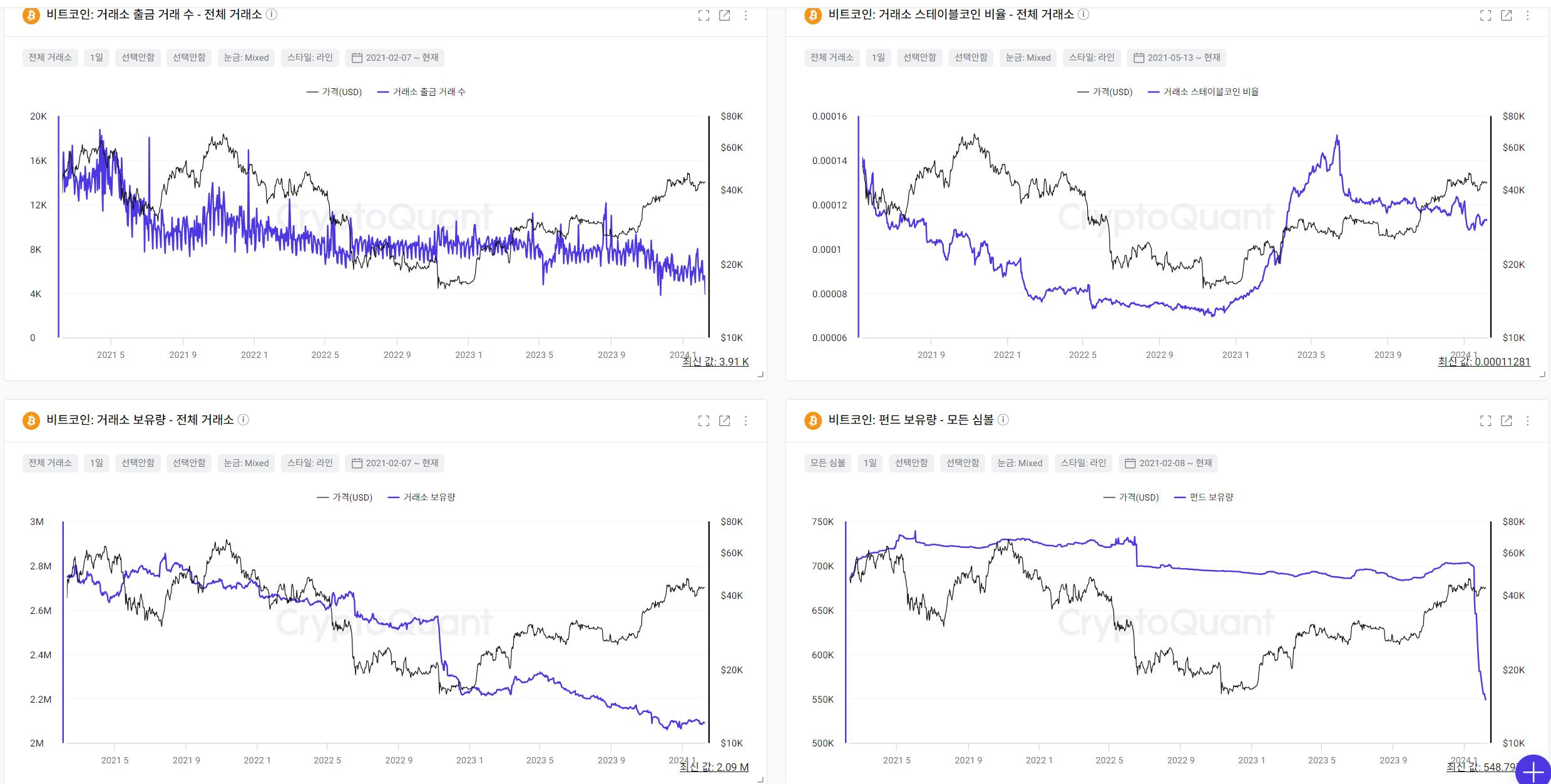1551x784 pixels.
Task: Expand fund holdings chart to fullscreen
Action: 1485,421
